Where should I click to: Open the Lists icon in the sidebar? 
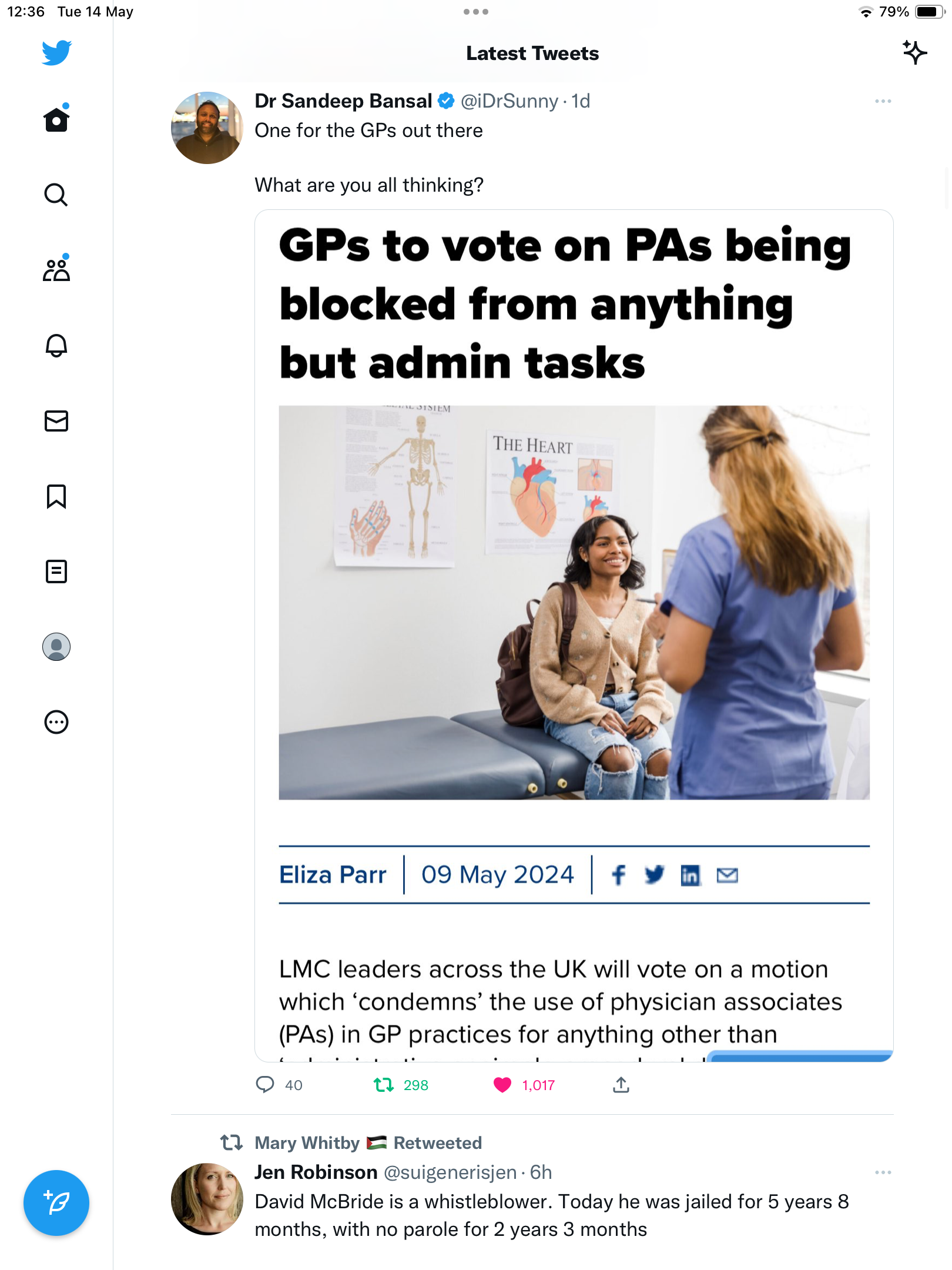(x=56, y=571)
